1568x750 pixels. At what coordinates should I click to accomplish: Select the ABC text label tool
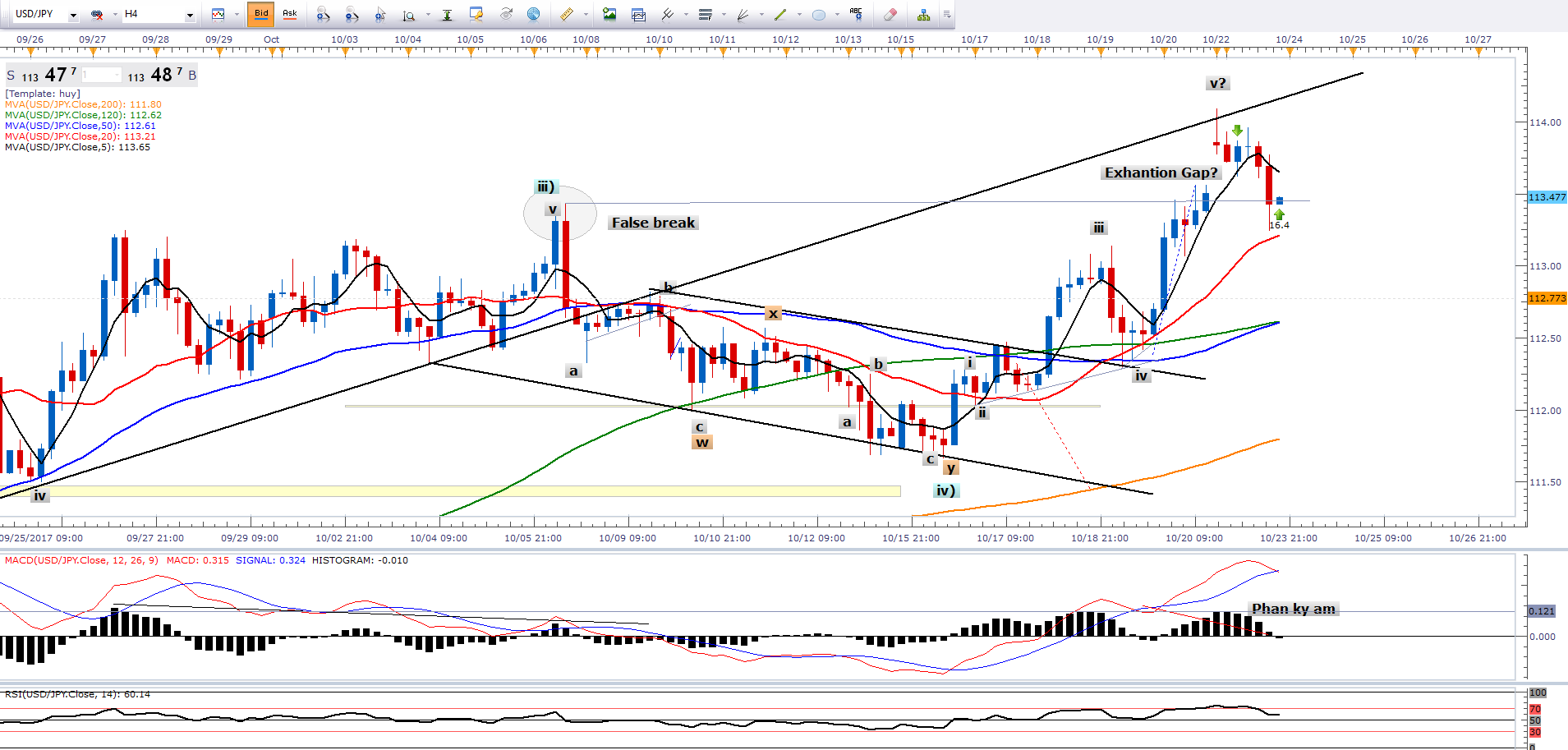[x=856, y=13]
